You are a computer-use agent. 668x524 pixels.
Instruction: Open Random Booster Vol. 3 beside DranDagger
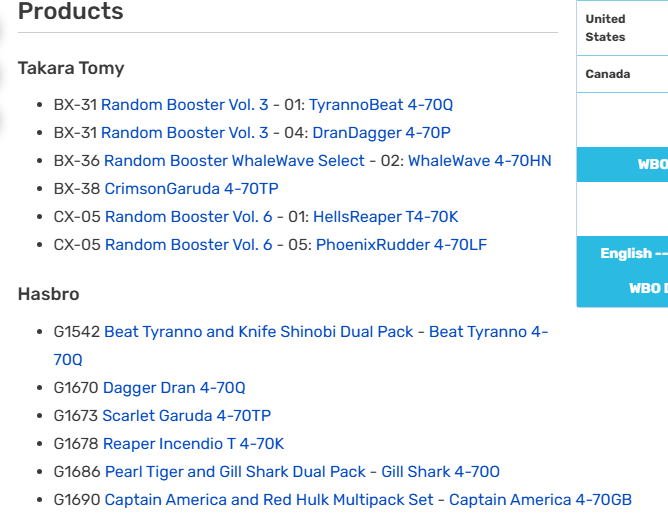(185, 133)
